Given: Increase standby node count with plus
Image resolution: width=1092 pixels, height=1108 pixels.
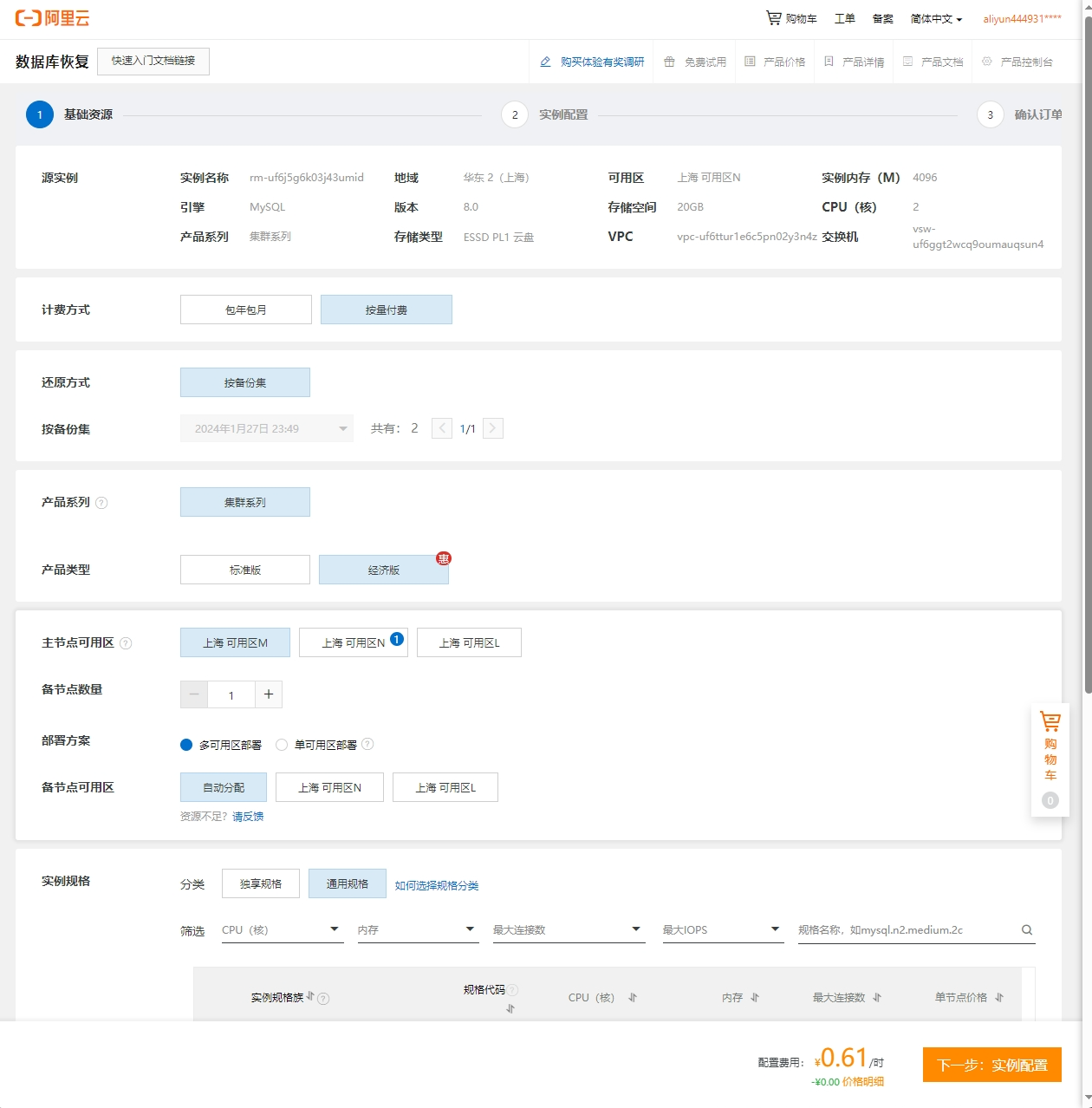Looking at the screenshot, I should (269, 694).
